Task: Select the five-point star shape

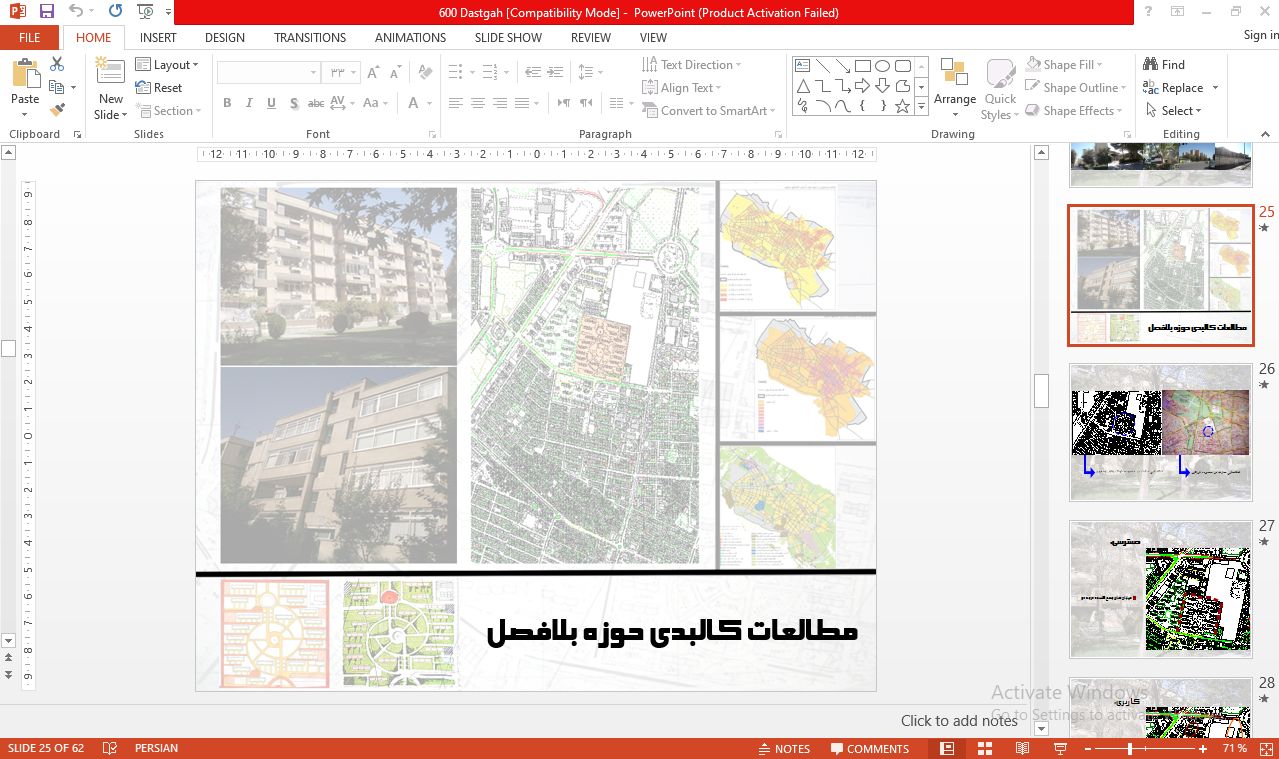Action: tap(902, 106)
